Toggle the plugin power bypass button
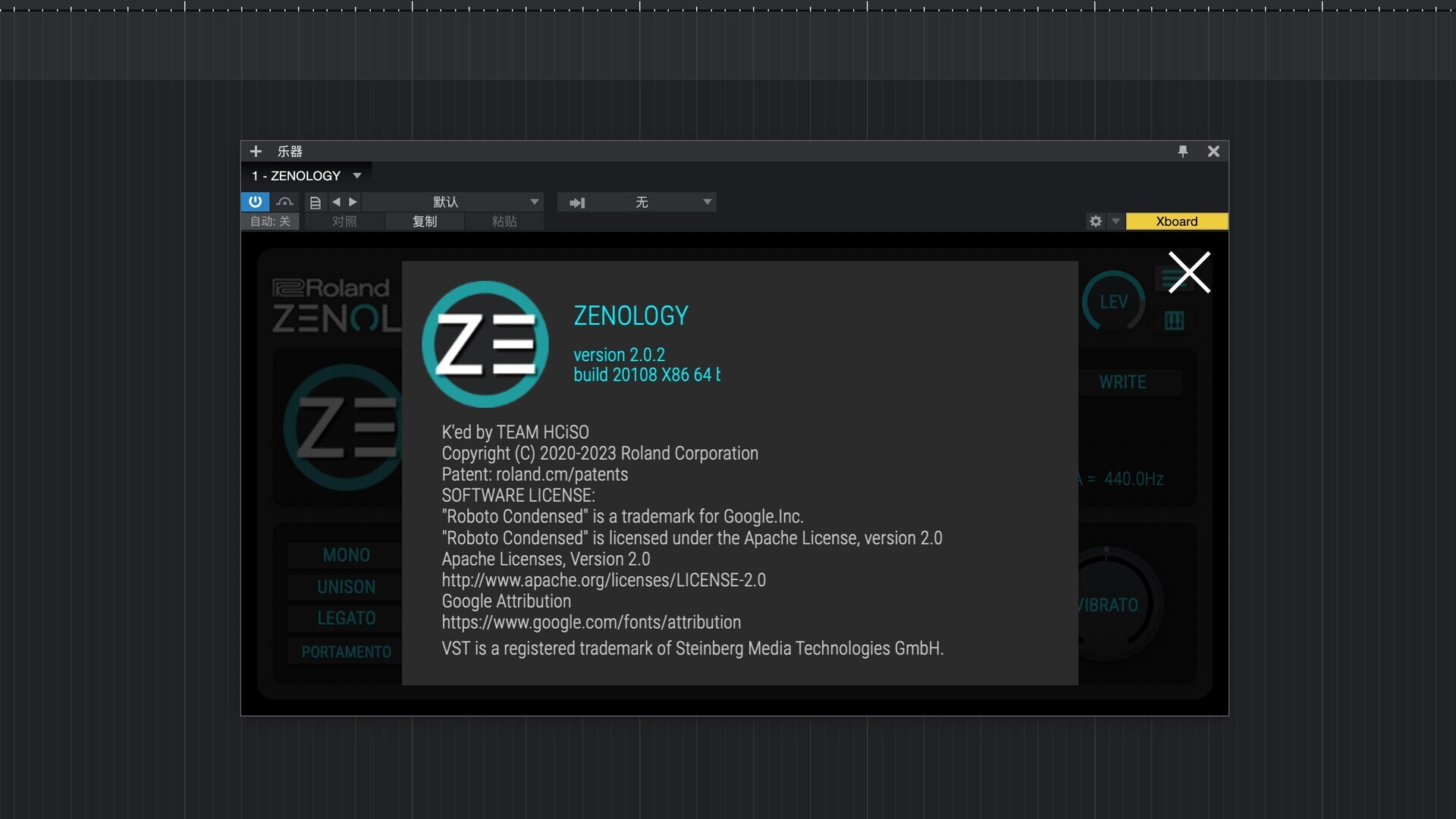 [256, 202]
